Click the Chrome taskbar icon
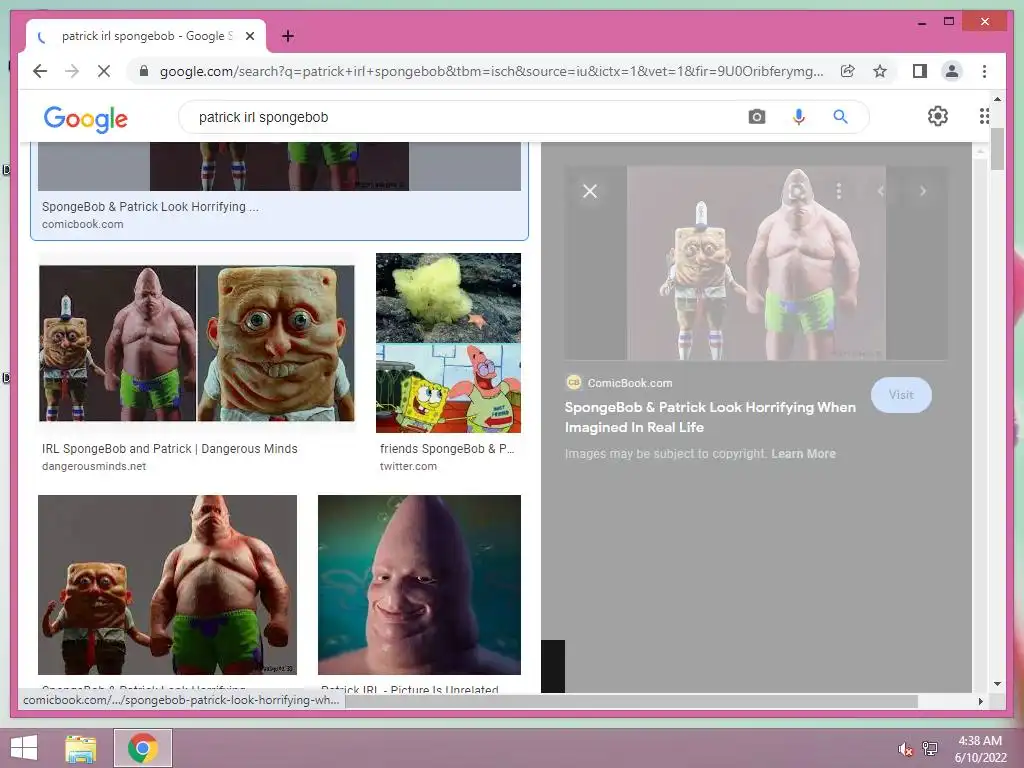Image resolution: width=1024 pixels, height=768 pixels. click(x=143, y=748)
